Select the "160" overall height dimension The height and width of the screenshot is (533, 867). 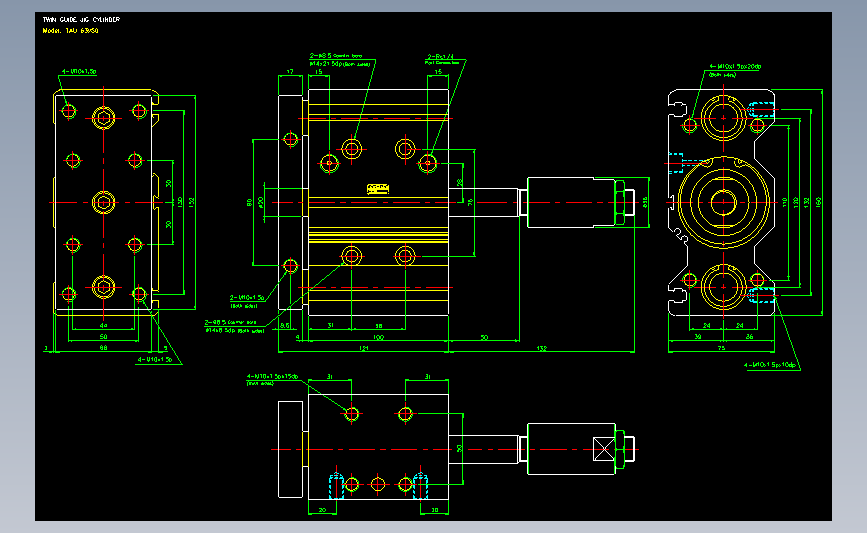[x=818, y=202]
